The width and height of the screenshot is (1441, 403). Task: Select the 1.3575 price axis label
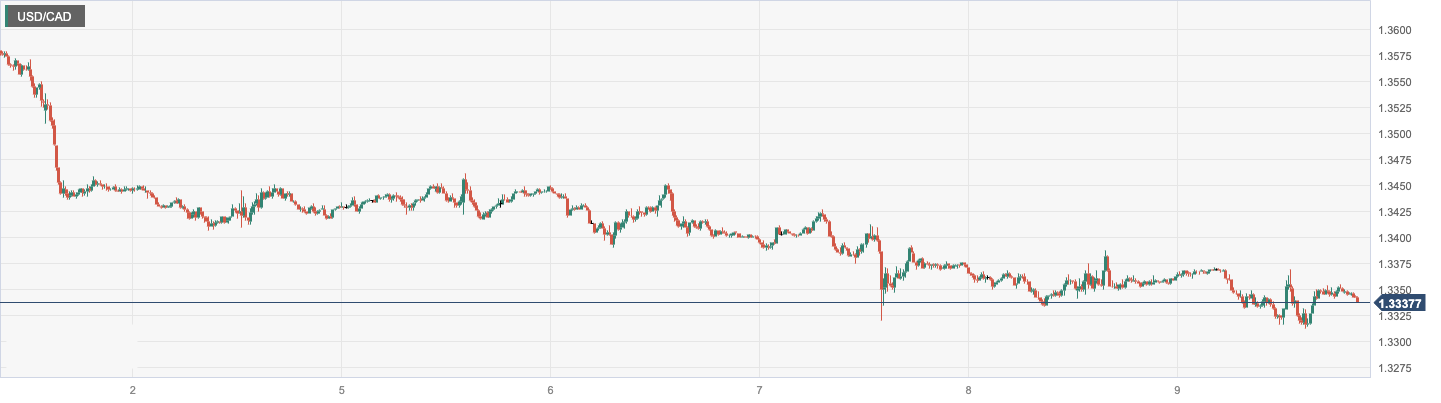(x=1394, y=56)
